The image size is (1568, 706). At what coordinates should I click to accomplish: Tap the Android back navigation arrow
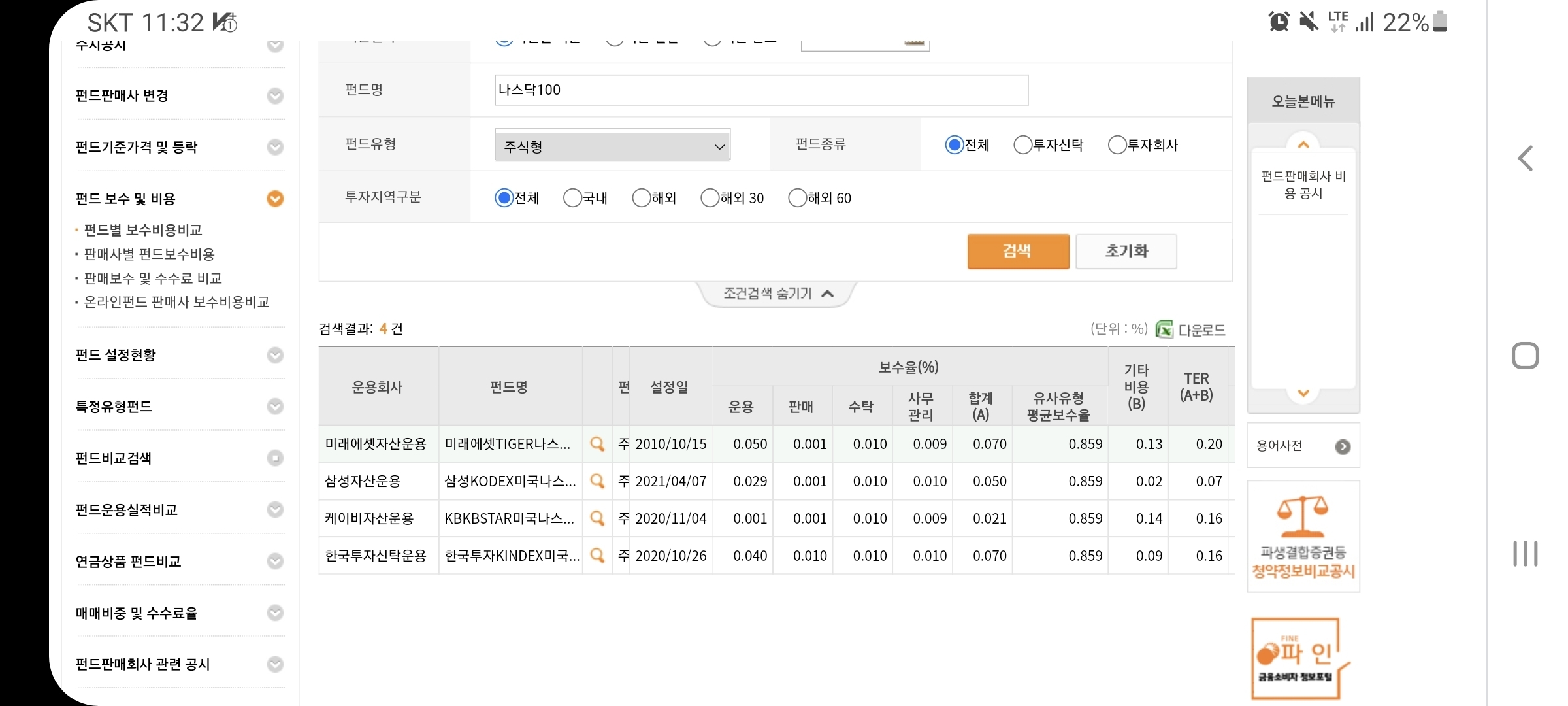coord(1526,158)
